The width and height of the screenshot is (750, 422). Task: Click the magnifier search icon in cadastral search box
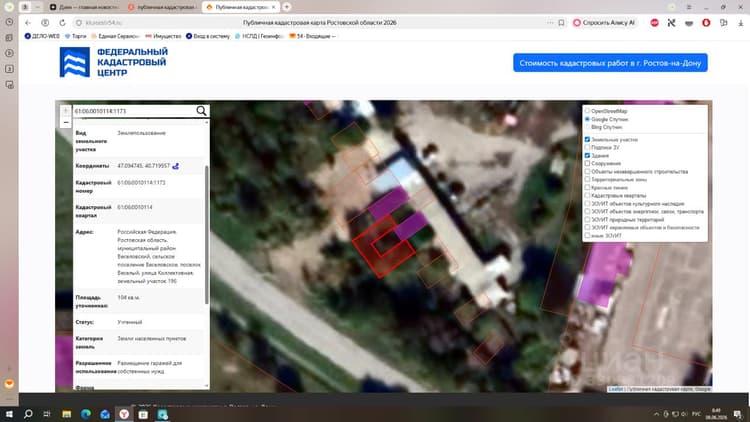point(201,111)
